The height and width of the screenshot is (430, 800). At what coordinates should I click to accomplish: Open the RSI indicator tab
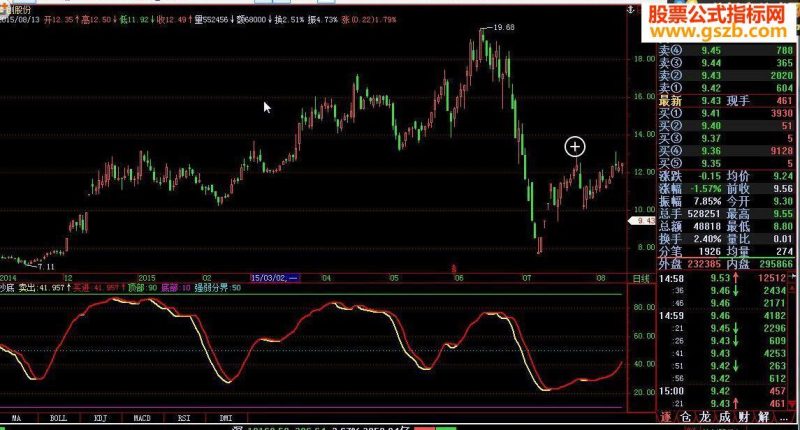(x=184, y=418)
